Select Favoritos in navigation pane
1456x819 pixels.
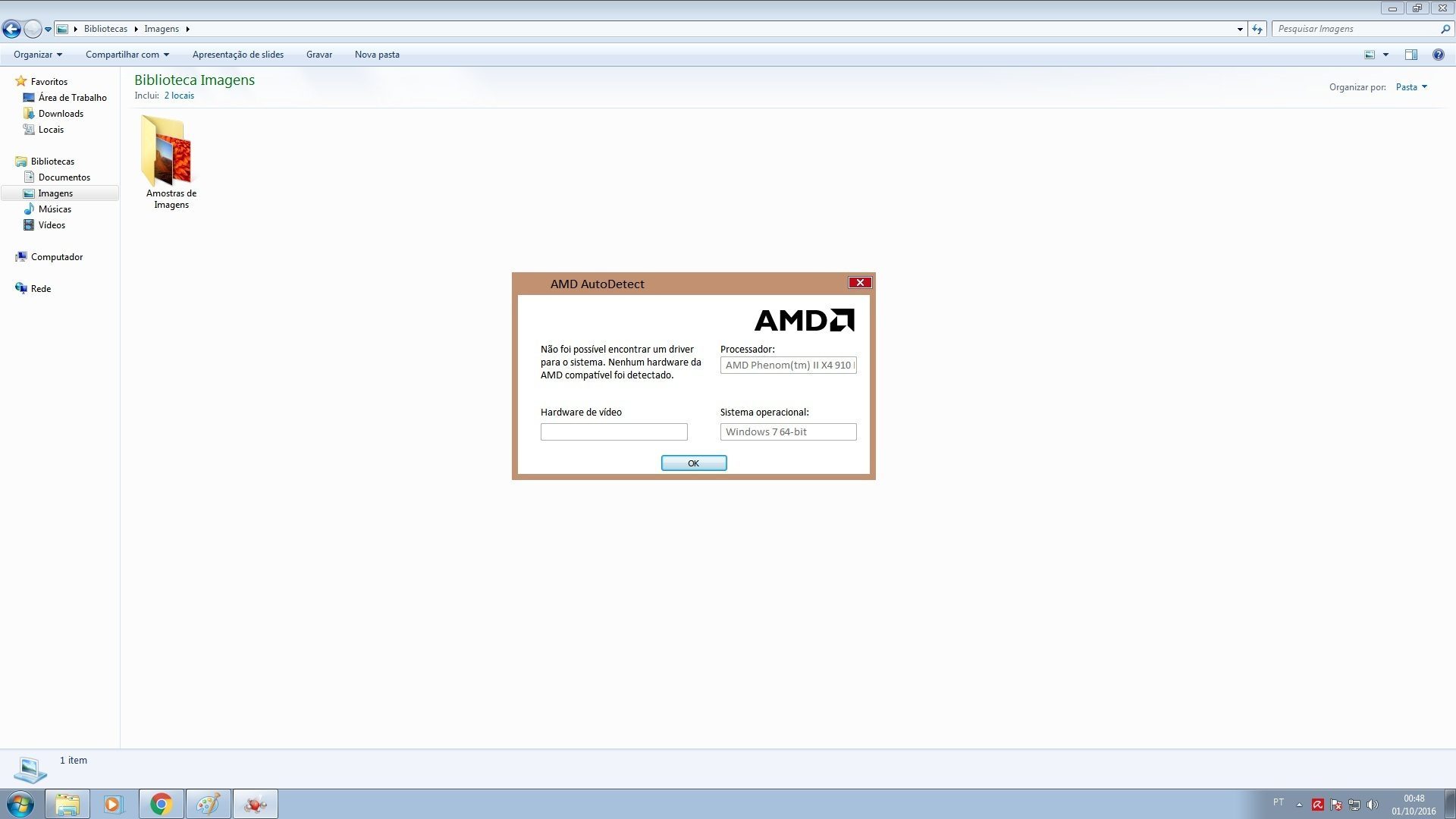pyautogui.click(x=49, y=82)
